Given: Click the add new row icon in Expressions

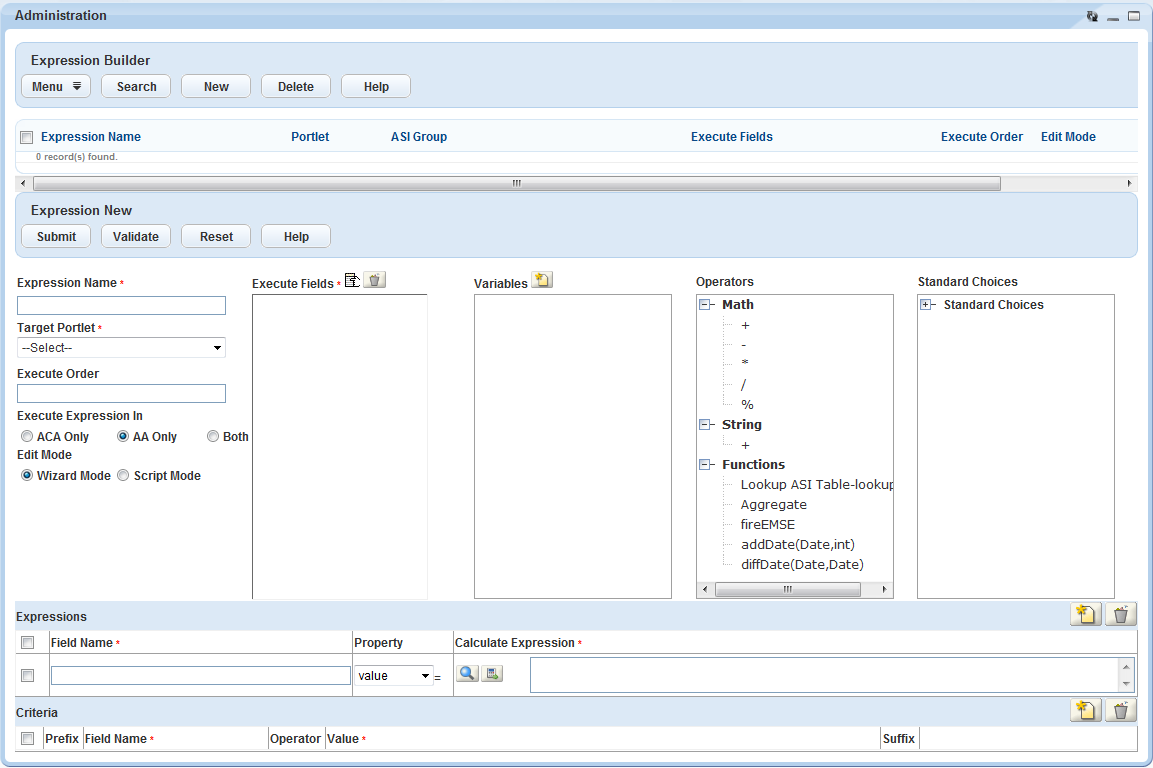Looking at the screenshot, I should tap(1085, 615).
